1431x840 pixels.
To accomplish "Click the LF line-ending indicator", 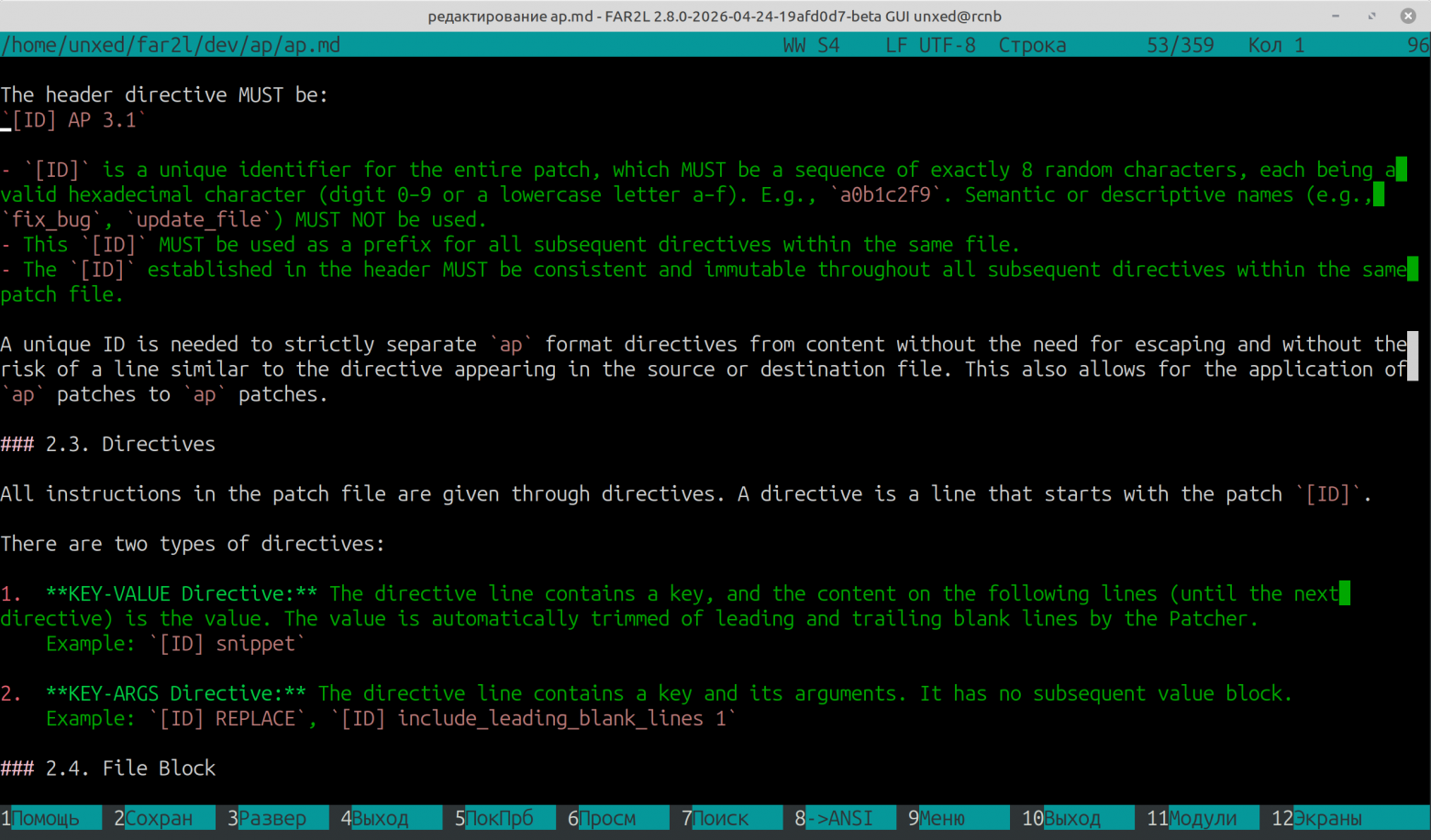I will click(x=896, y=45).
